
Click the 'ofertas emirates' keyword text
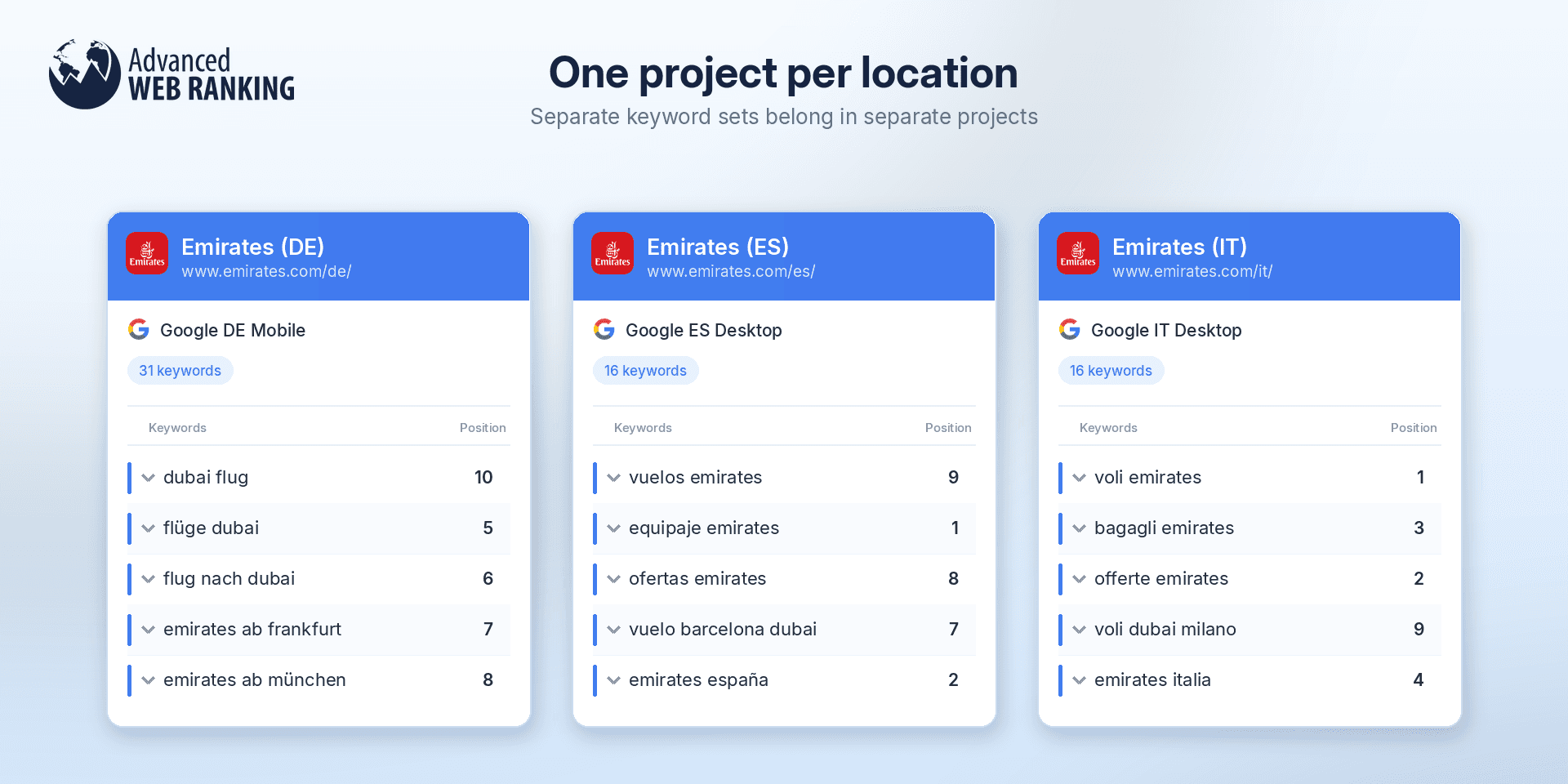coord(697,579)
